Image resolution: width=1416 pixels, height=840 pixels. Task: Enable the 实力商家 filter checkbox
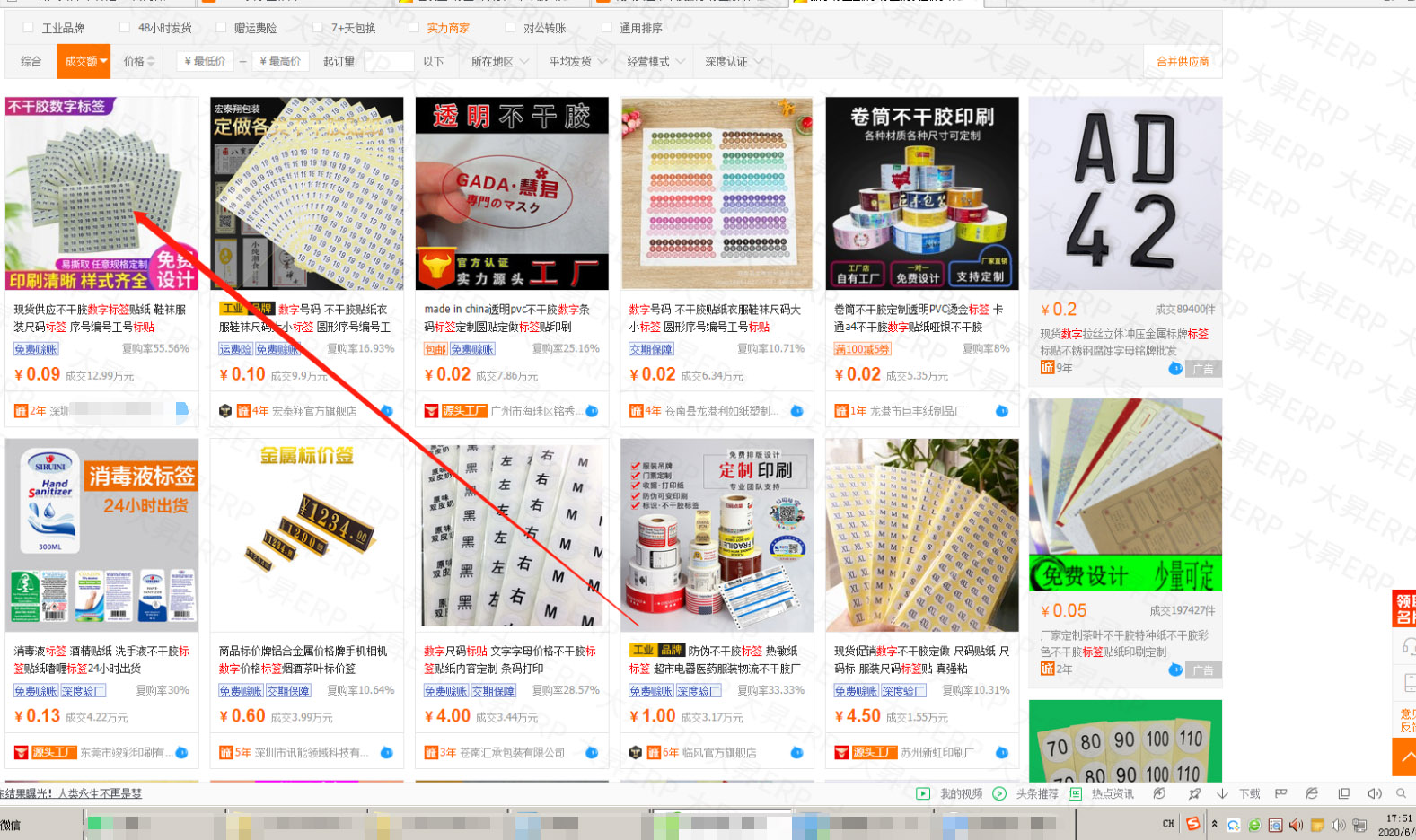(414, 28)
